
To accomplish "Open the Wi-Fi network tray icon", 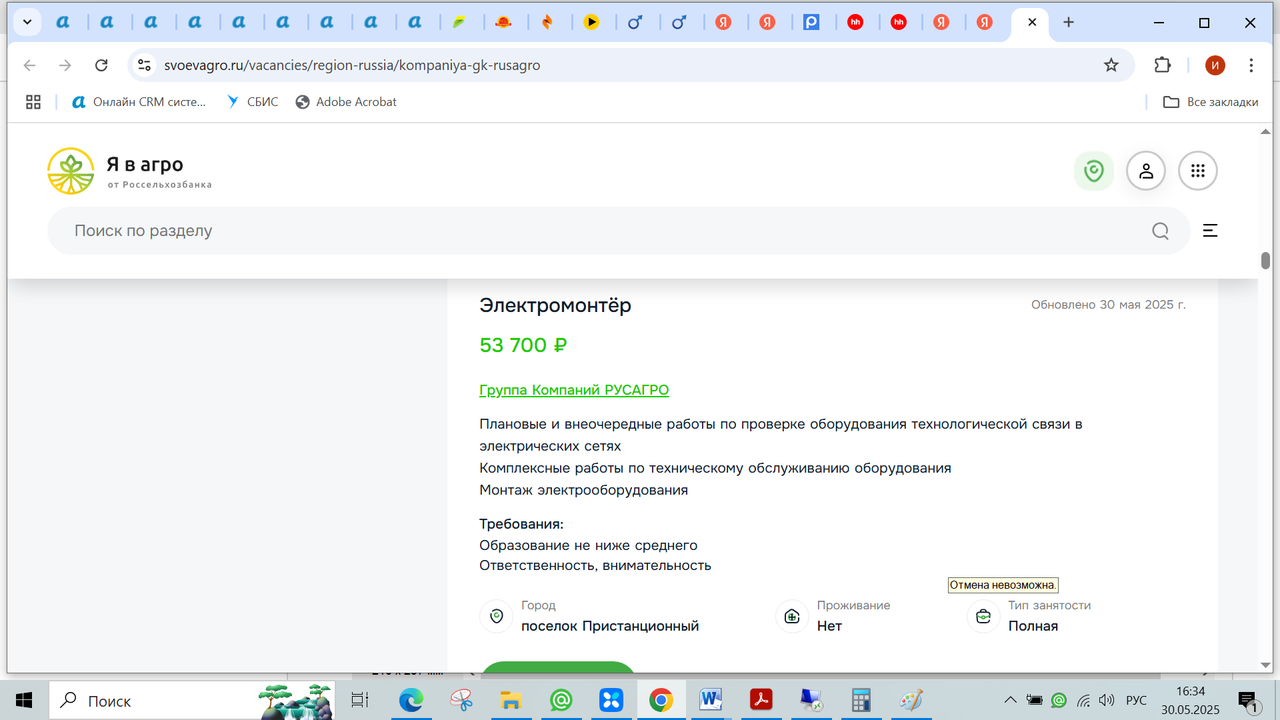I will 1083,700.
